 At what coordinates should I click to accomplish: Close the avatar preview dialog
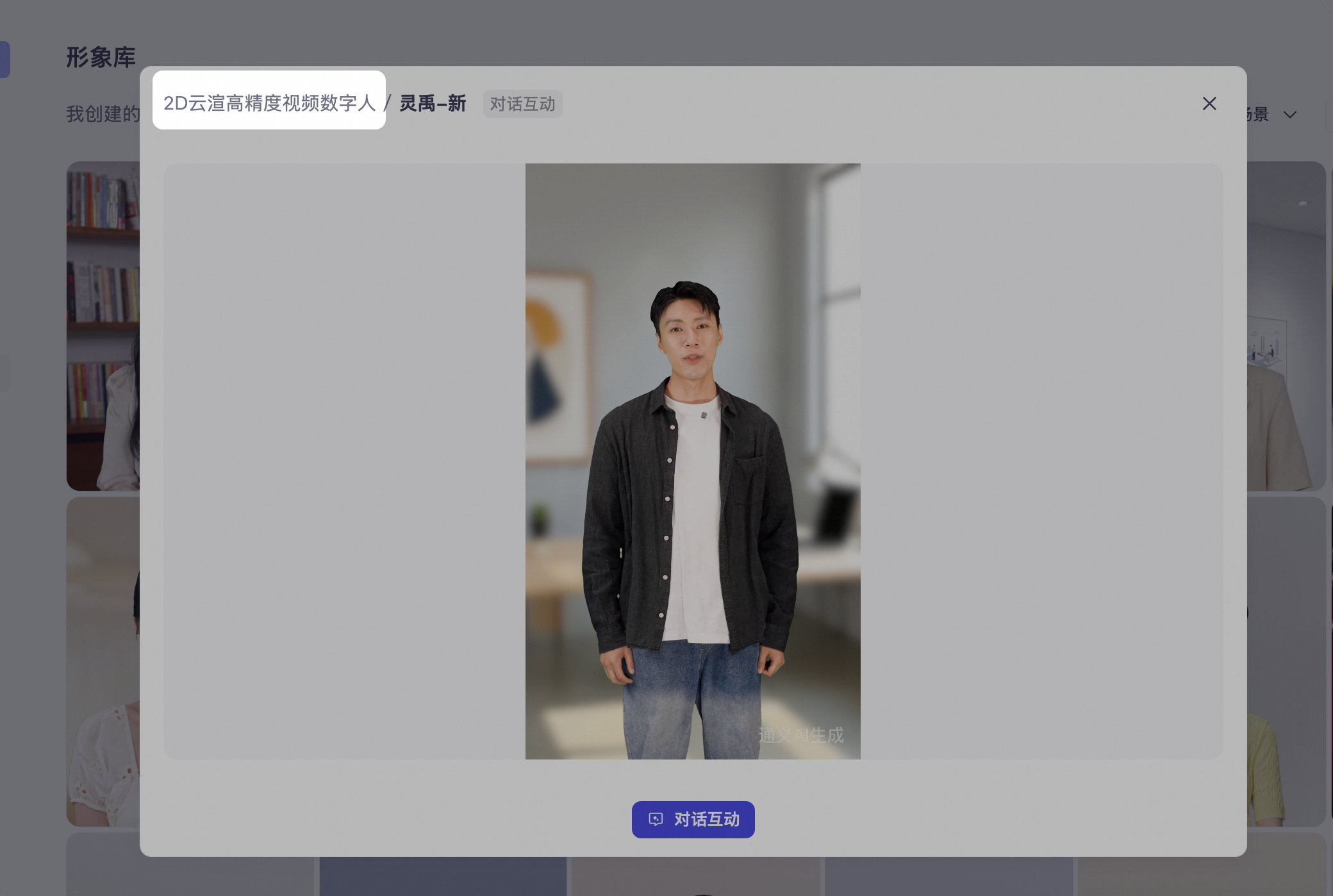point(1209,104)
